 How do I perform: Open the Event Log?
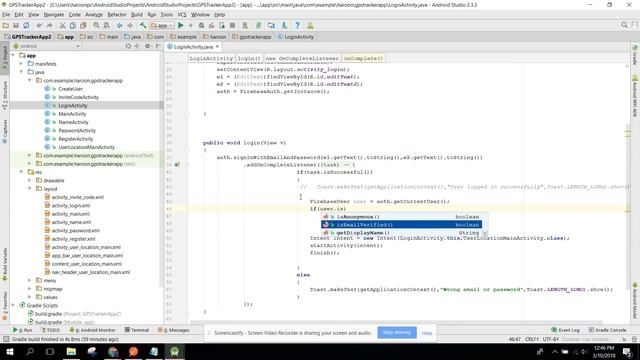coord(565,330)
